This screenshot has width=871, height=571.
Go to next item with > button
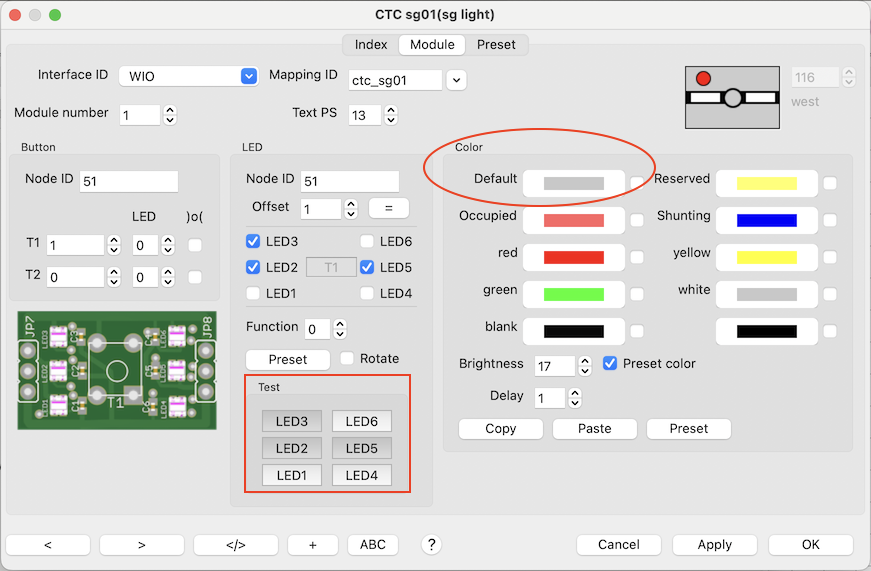tap(141, 545)
